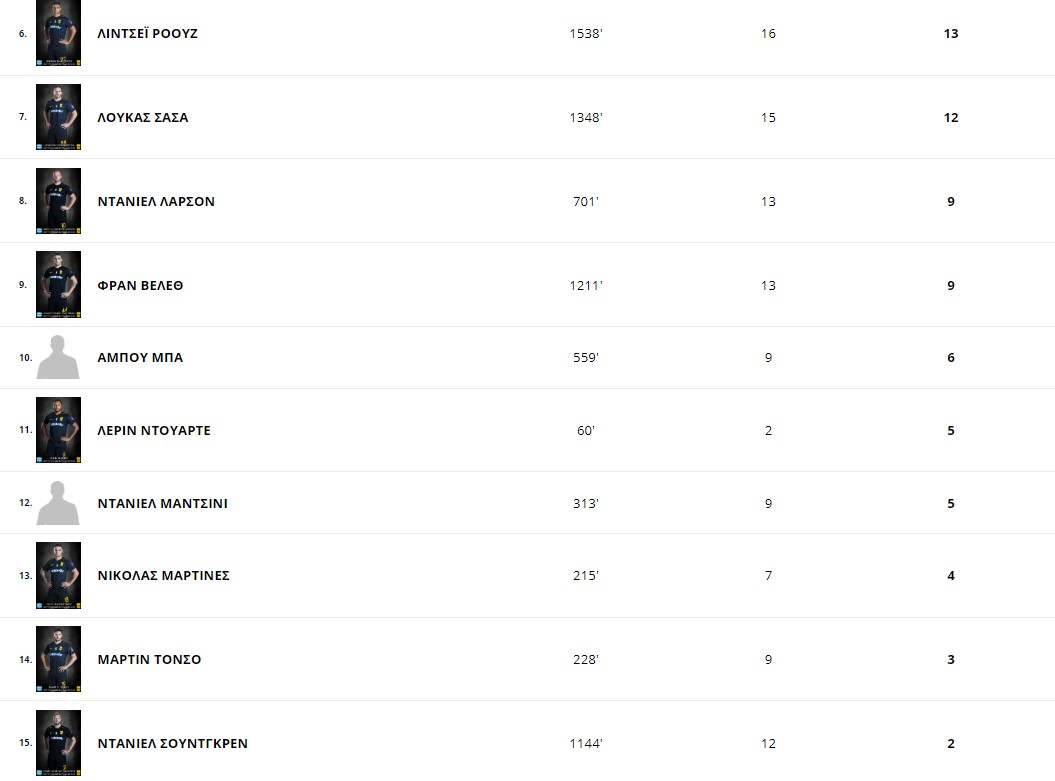The image size is (1055, 781).
Task: Open the ΛΙΝΤΣΕΪ ΡΟΟΥΖ name link
Action: (147, 34)
